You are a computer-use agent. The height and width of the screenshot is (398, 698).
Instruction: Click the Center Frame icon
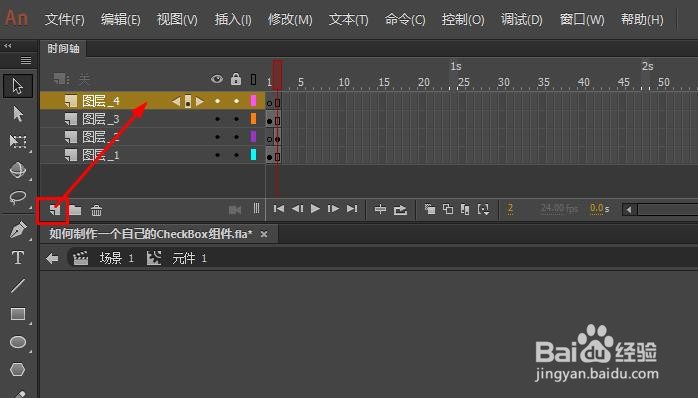pos(380,209)
